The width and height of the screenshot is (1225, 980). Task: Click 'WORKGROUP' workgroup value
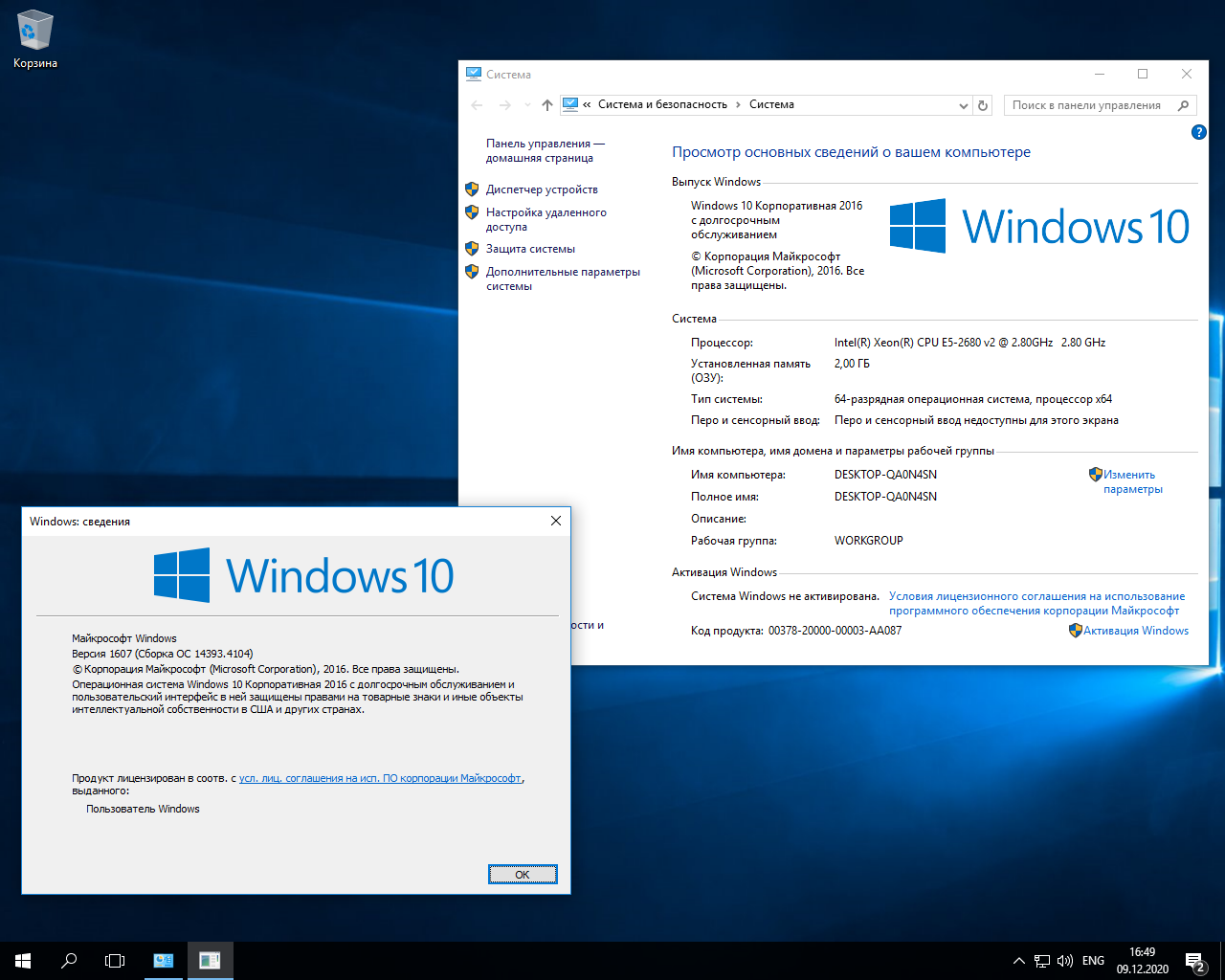[868, 541]
